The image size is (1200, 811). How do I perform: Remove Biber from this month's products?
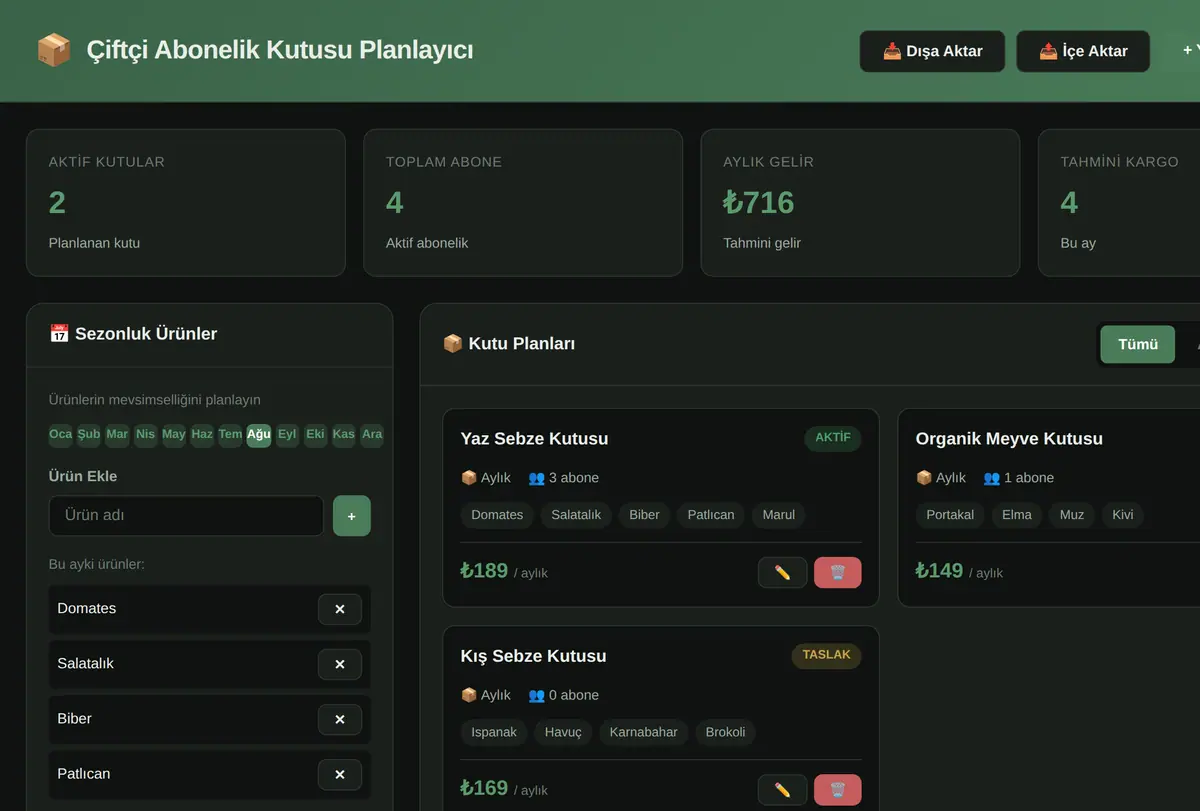[x=340, y=719]
